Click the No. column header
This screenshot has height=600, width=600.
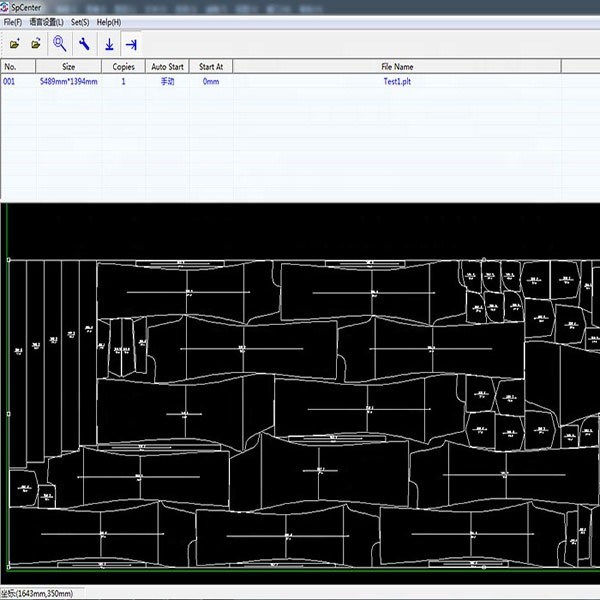[x=11, y=67]
